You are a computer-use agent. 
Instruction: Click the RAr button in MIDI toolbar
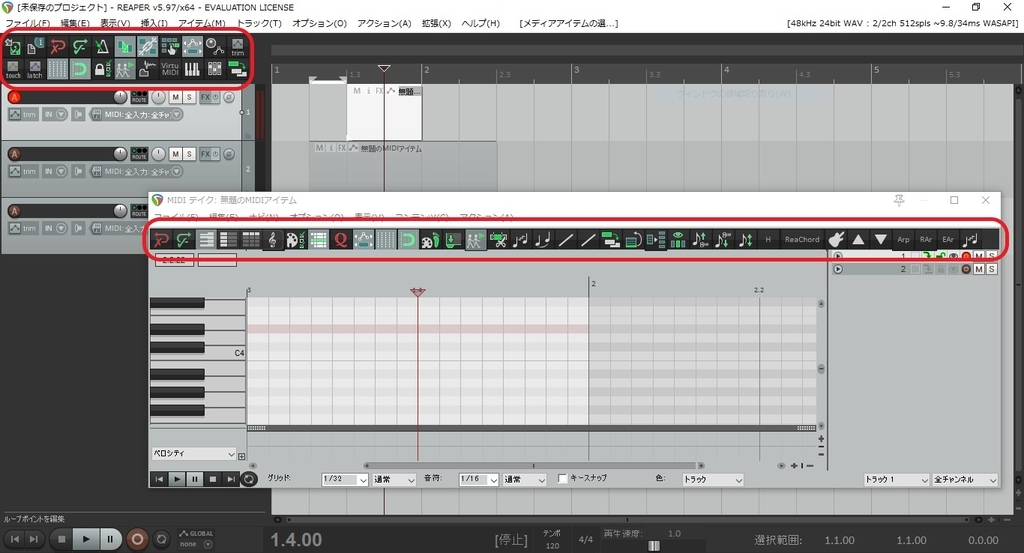[925, 240]
